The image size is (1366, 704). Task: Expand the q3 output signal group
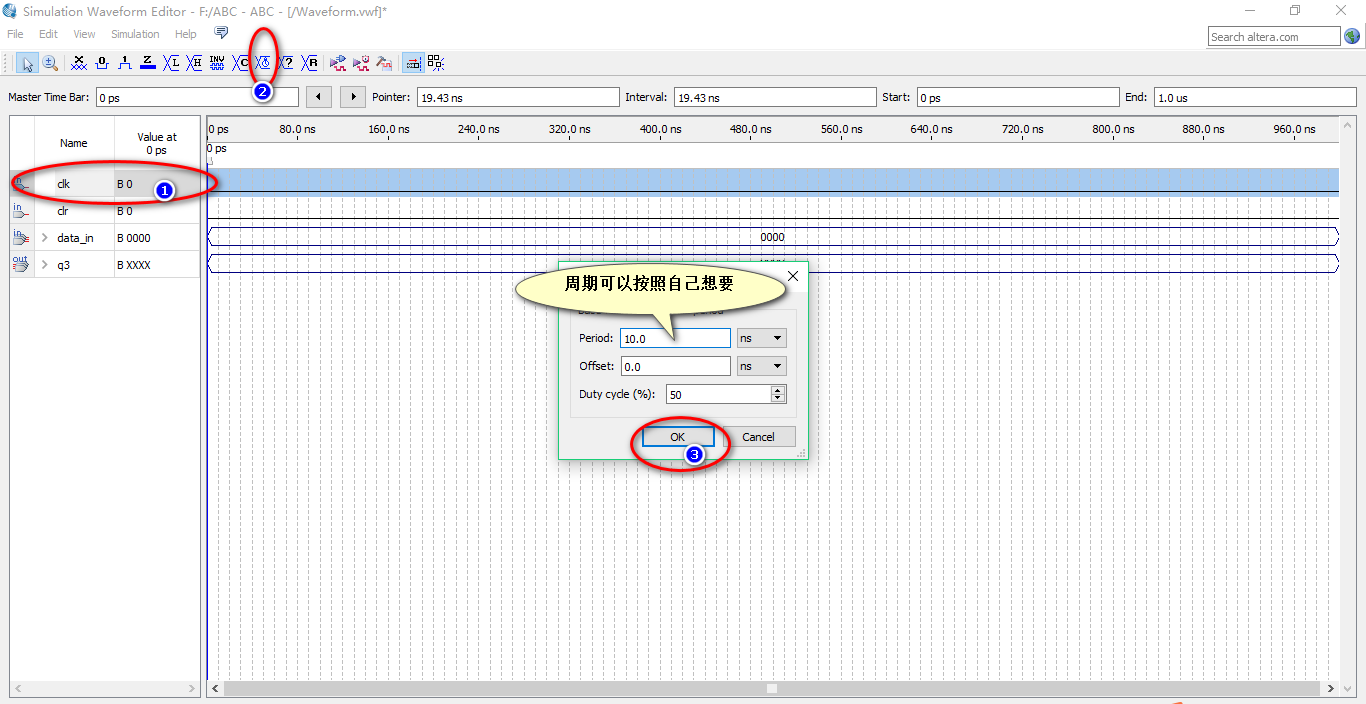click(44, 265)
